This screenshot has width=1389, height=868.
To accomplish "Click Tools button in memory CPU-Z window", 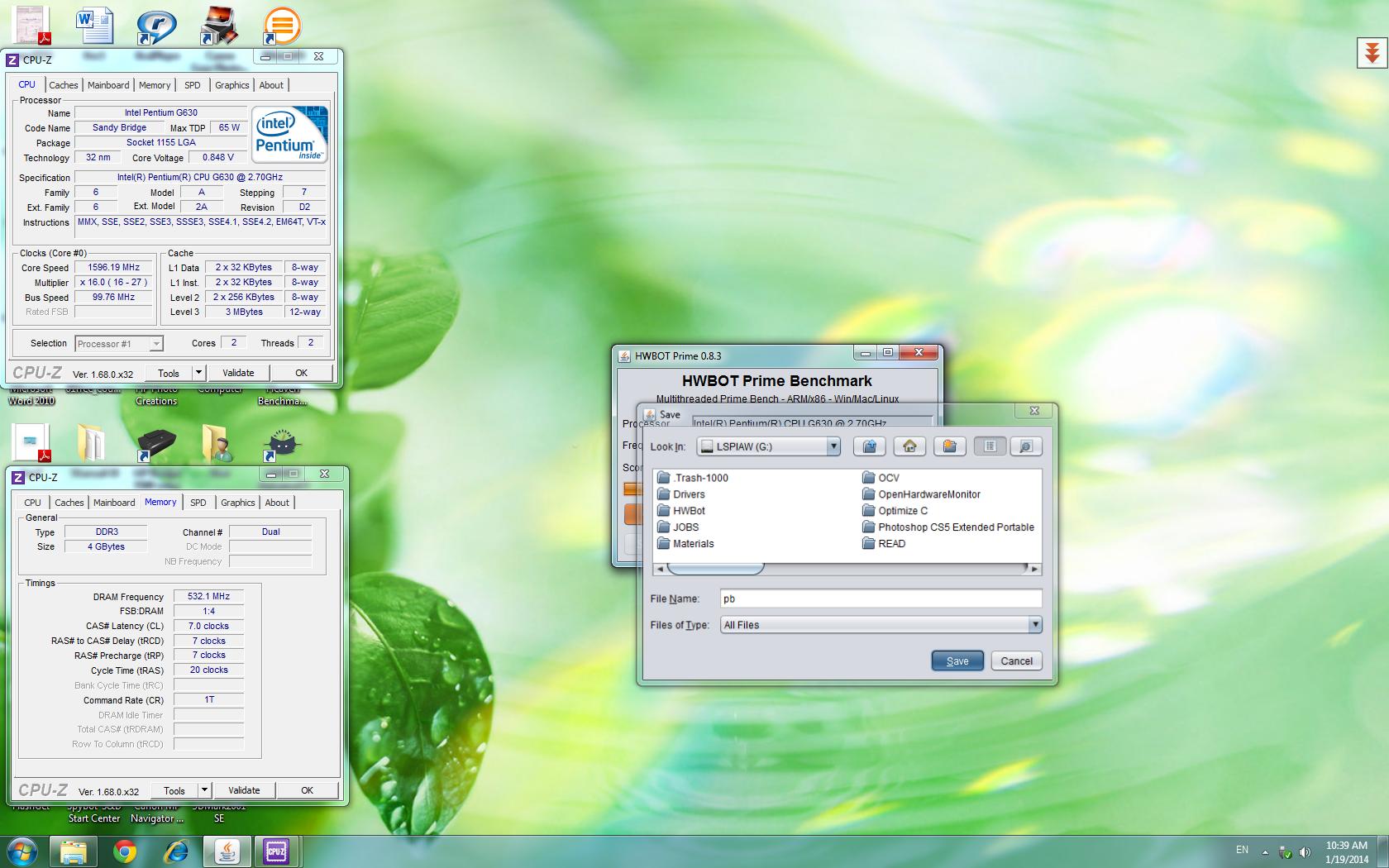I will coord(174,790).
